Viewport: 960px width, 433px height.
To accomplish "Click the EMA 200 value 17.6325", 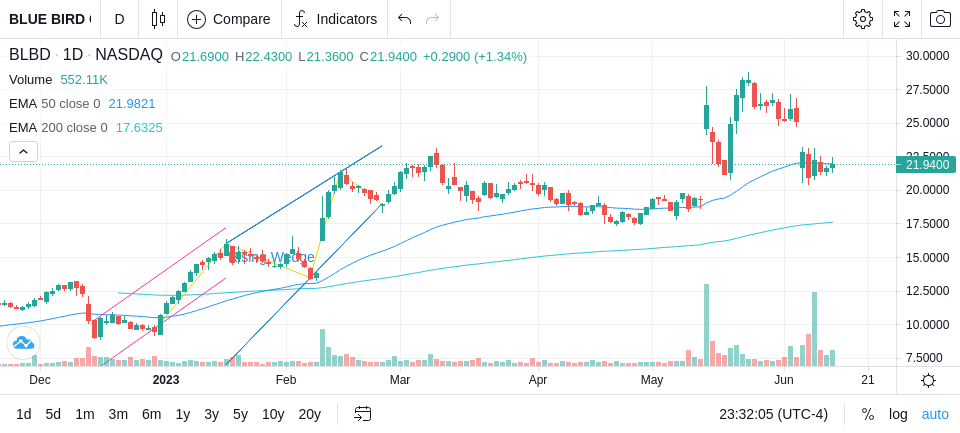I will [139, 127].
